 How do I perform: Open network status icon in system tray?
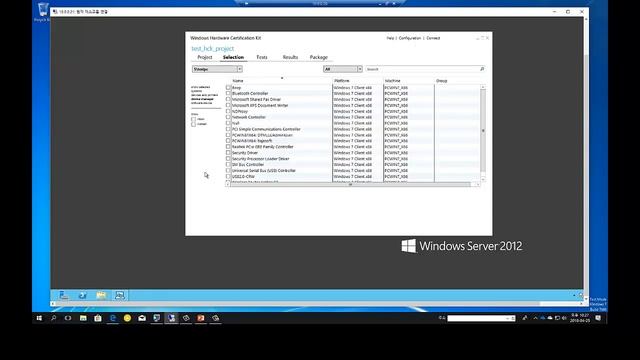(x=557, y=318)
